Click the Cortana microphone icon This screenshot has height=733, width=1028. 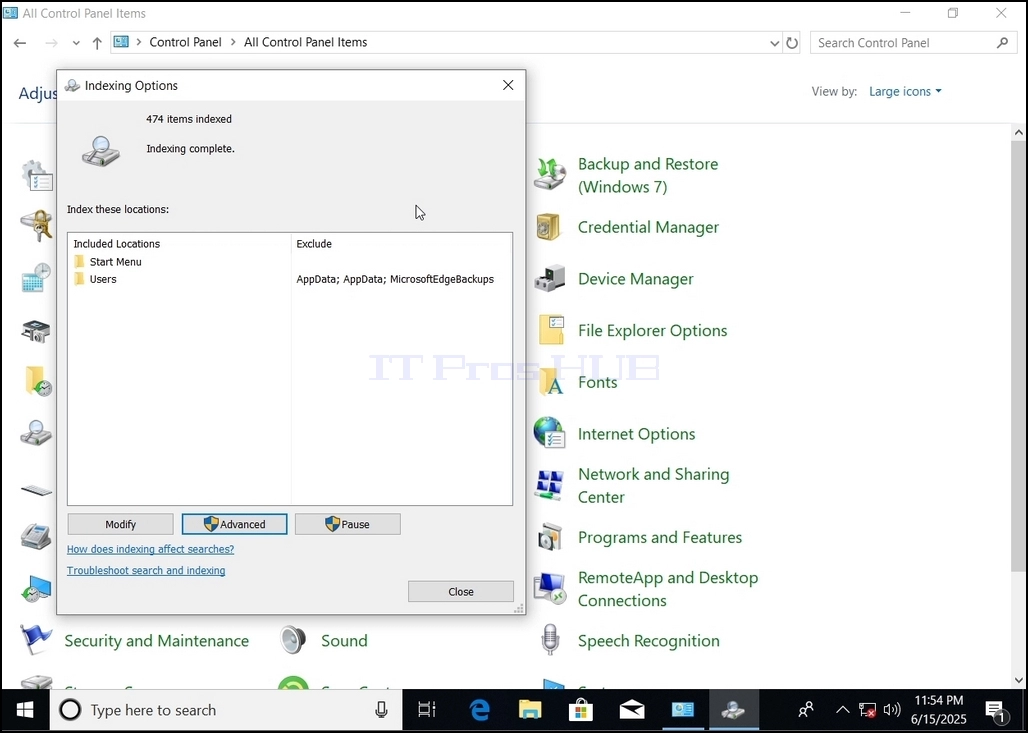(381, 710)
